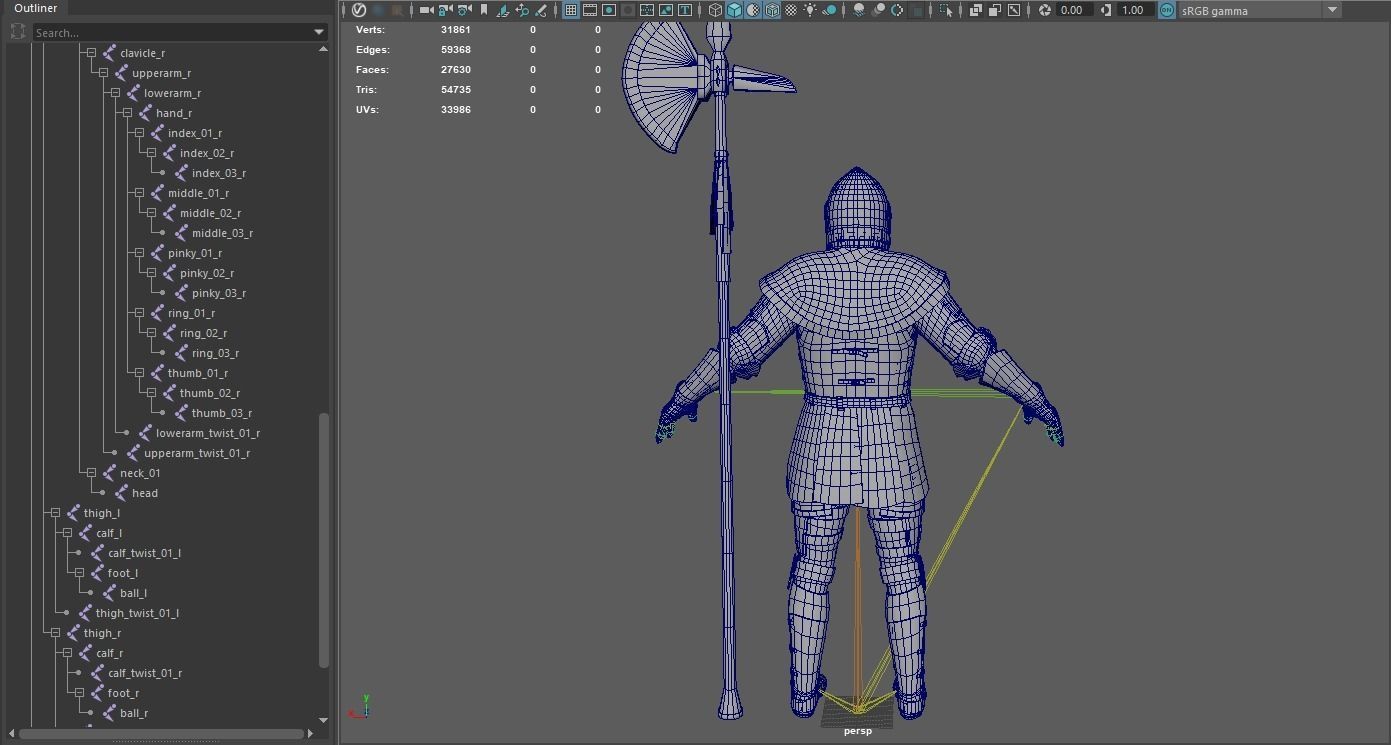The height and width of the screenshot is (745, 1391).
Task: Click the Use Default Material icon
Action: (753, 10)
